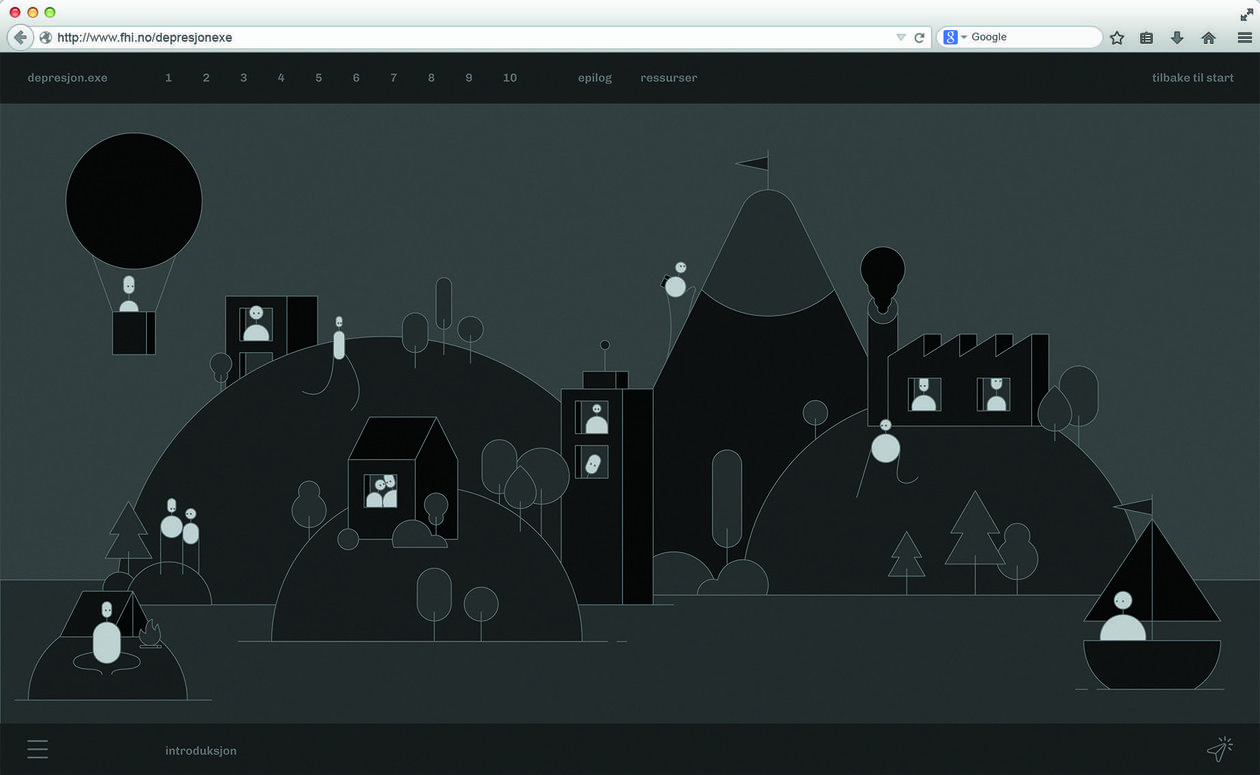Image resolution: width=1260 pixels, height=775 pixels.
Task: Expand the URL history dropdown arrow
Action: [x=900, y=37]
